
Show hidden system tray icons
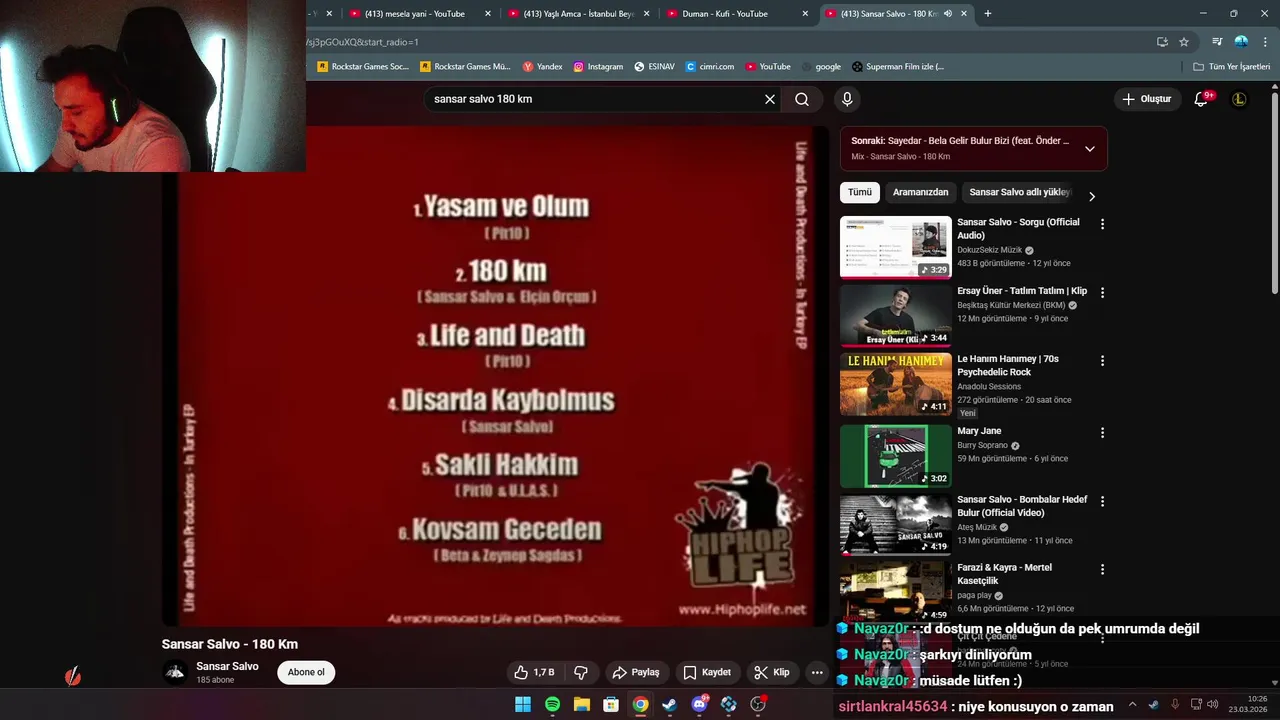[x=1132, y=704]
